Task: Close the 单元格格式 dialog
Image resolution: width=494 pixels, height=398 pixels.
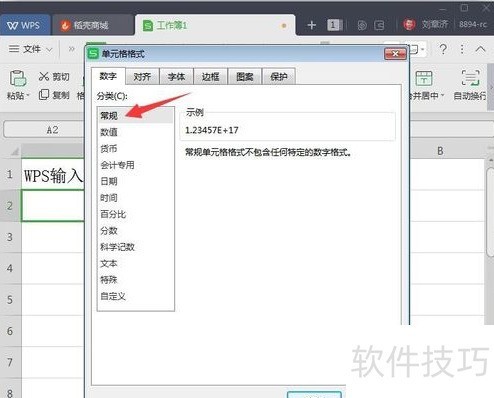Action: [395, 54]
